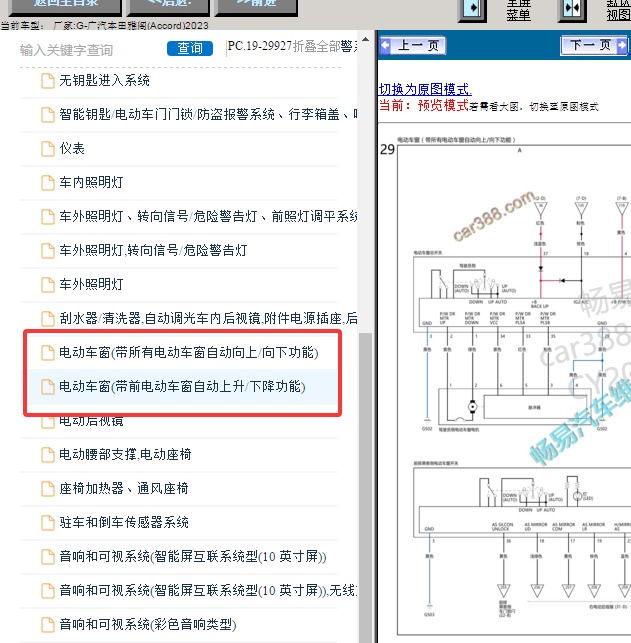Screen dimensions: 631x643
Task: Click the document icon beside 仪表
Action: 47,148
